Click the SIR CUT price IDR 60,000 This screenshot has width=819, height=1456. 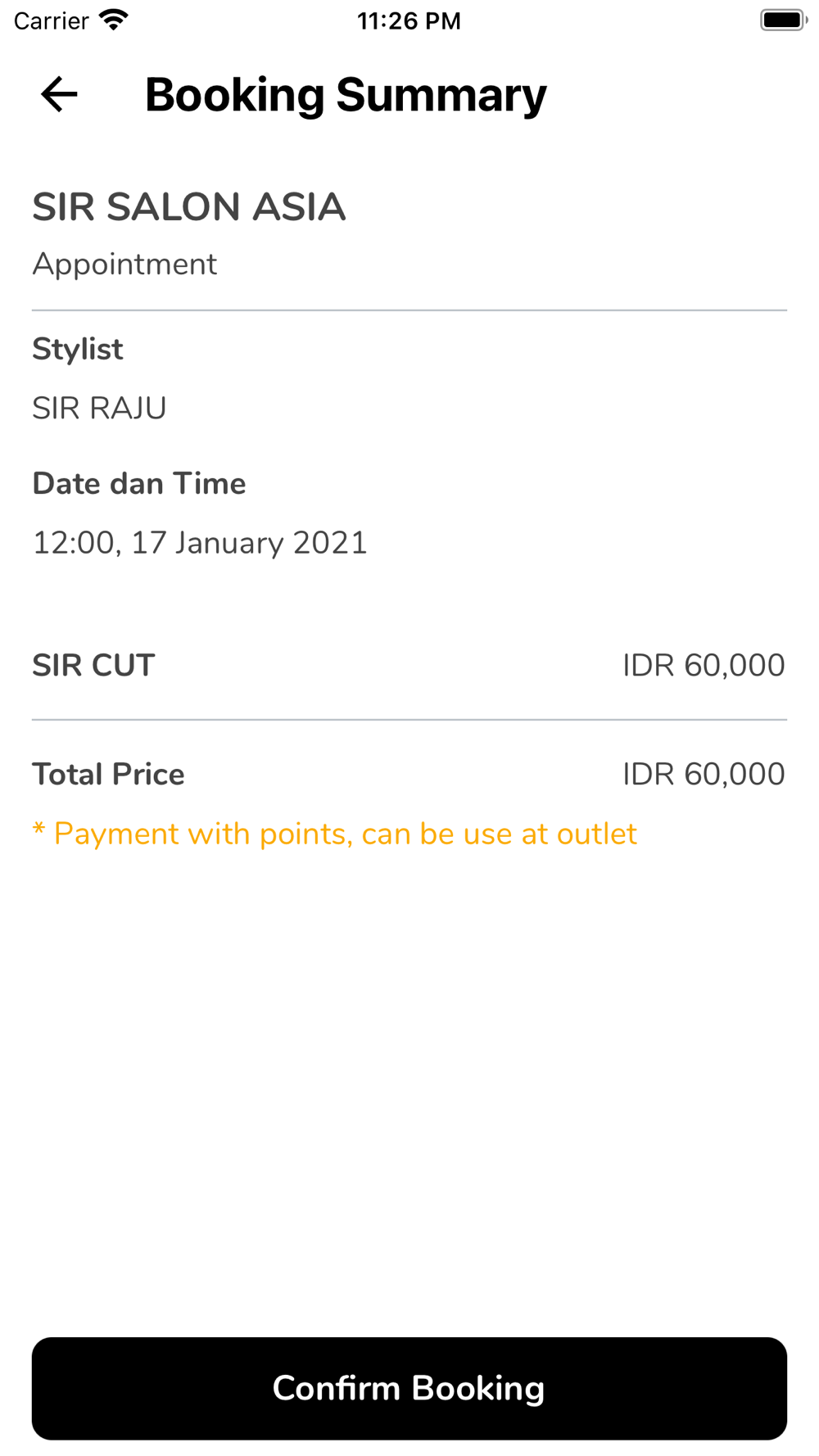pyautogui.click(x=704, y=666)
